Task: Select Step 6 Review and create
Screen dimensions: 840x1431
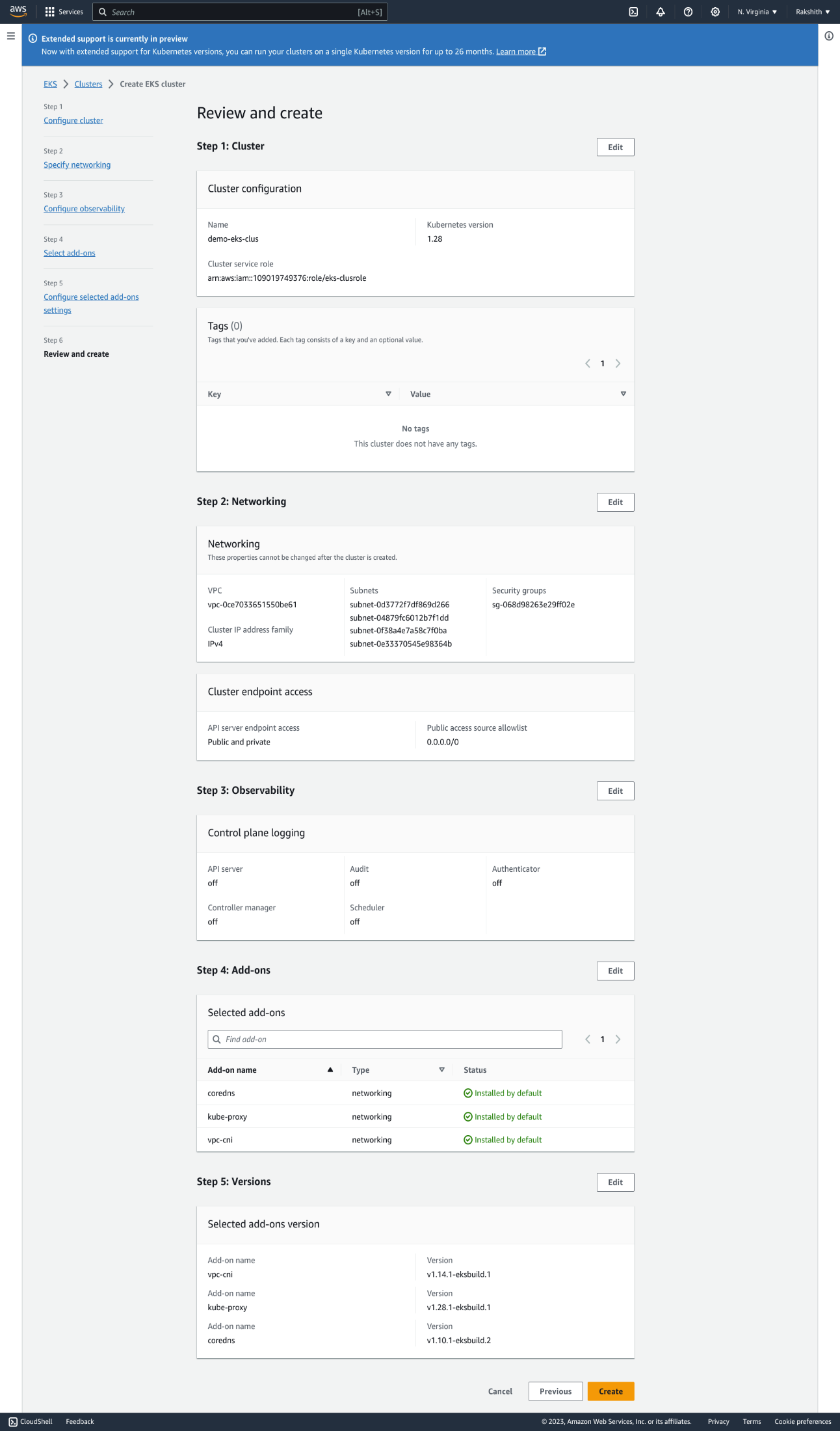Action: click(x=76, y=354)
